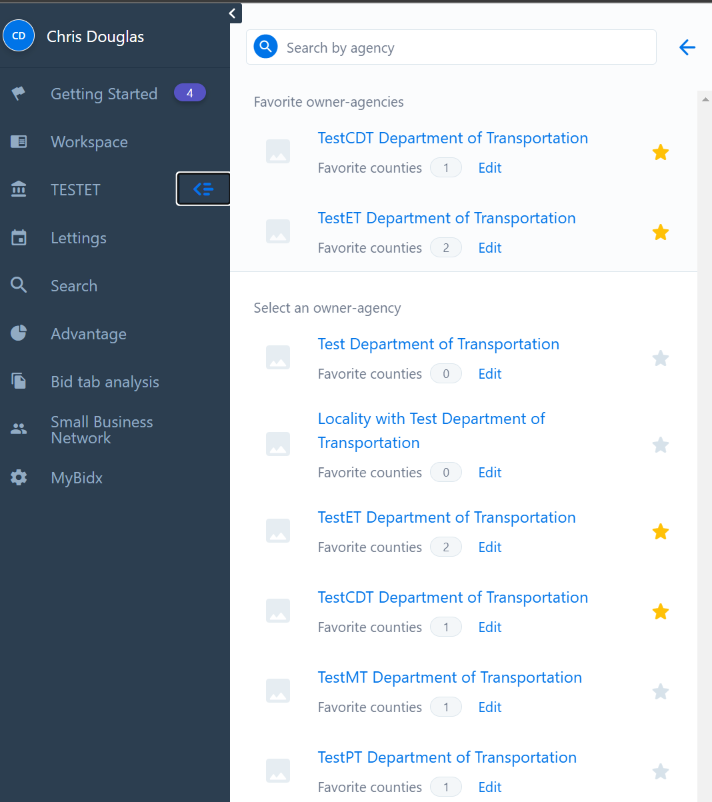Click the Advantage pie chart icon
Screen dimensions: 712x802
click(19, 334)
